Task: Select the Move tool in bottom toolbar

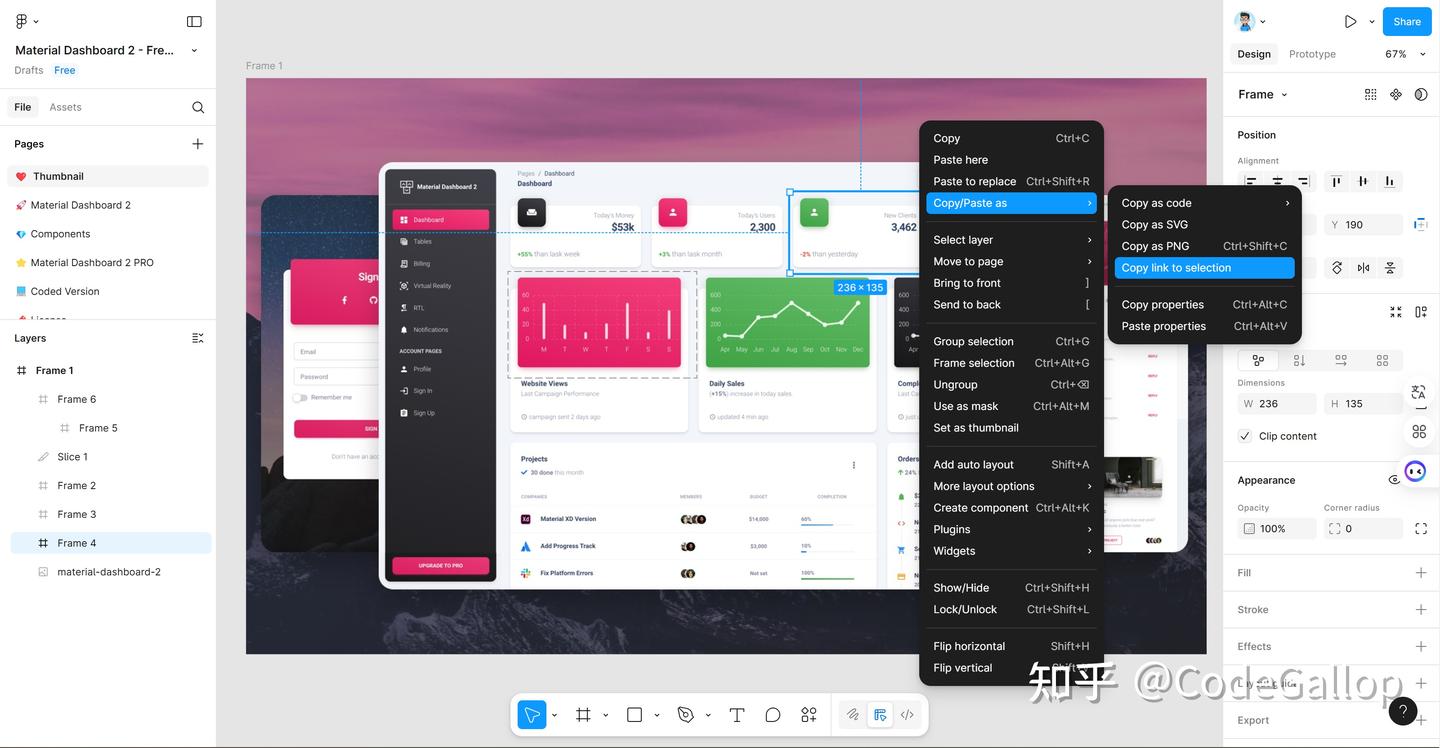Action: (x=532, y=715)
